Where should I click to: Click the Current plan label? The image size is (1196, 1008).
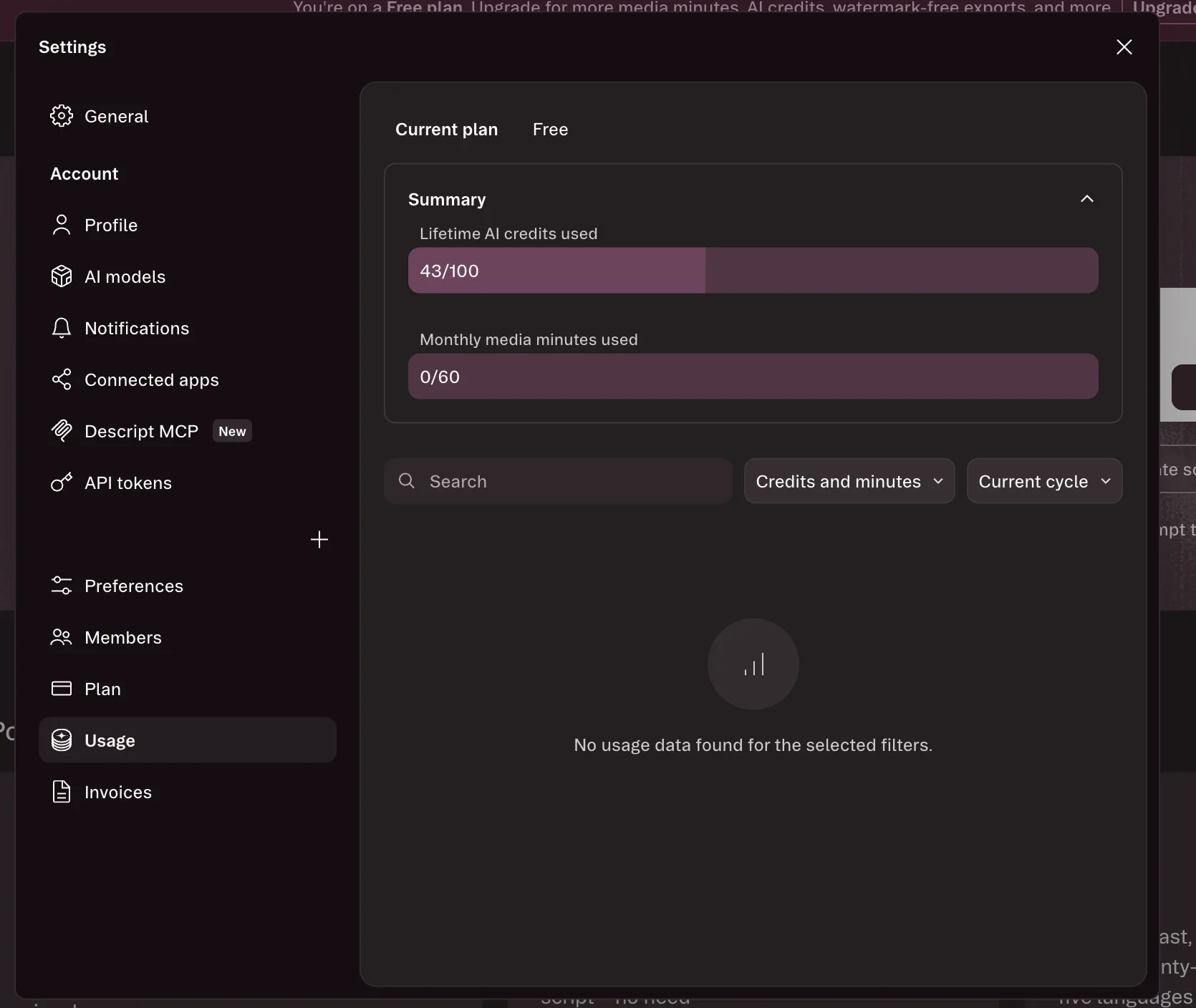pyautogui.click(x=447, y=130)
